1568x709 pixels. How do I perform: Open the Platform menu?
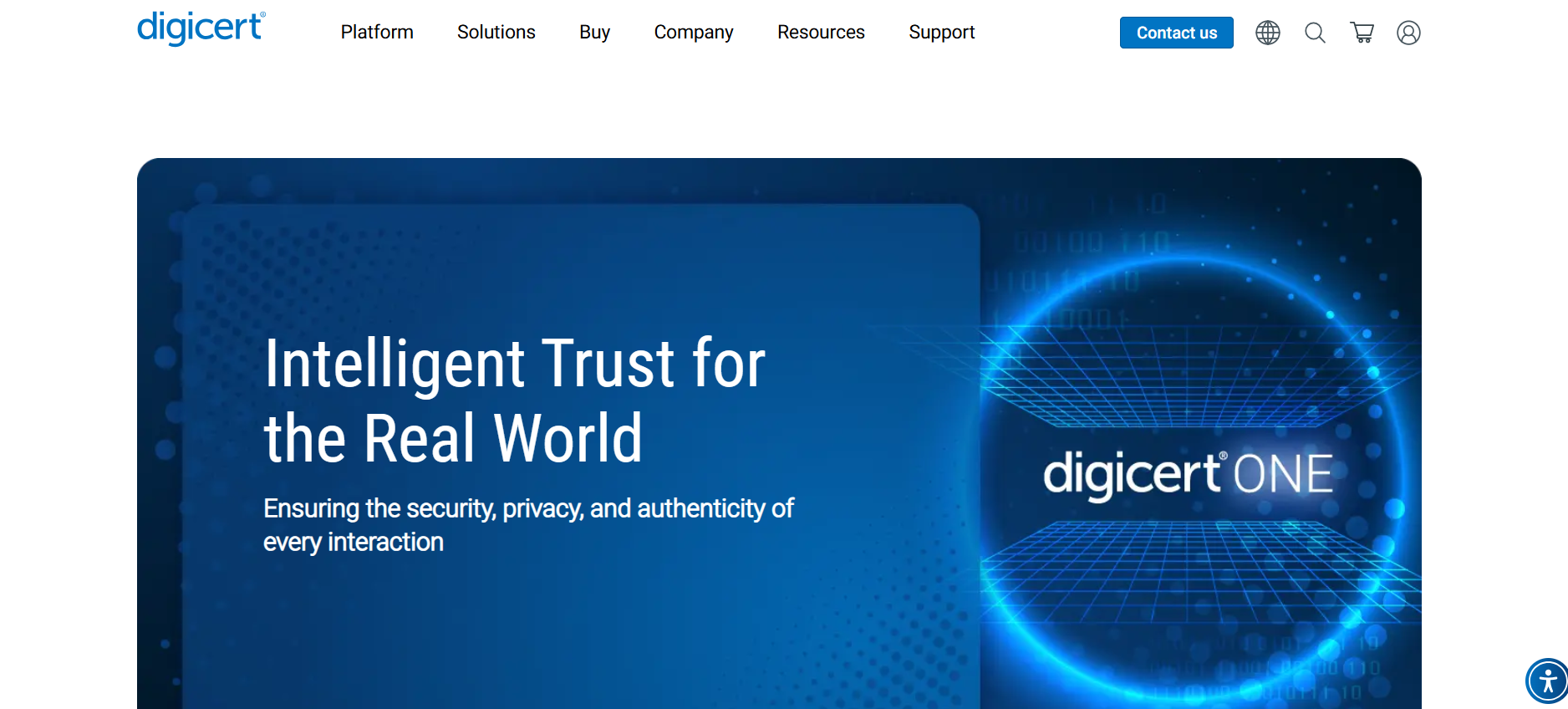pos(377,32)
